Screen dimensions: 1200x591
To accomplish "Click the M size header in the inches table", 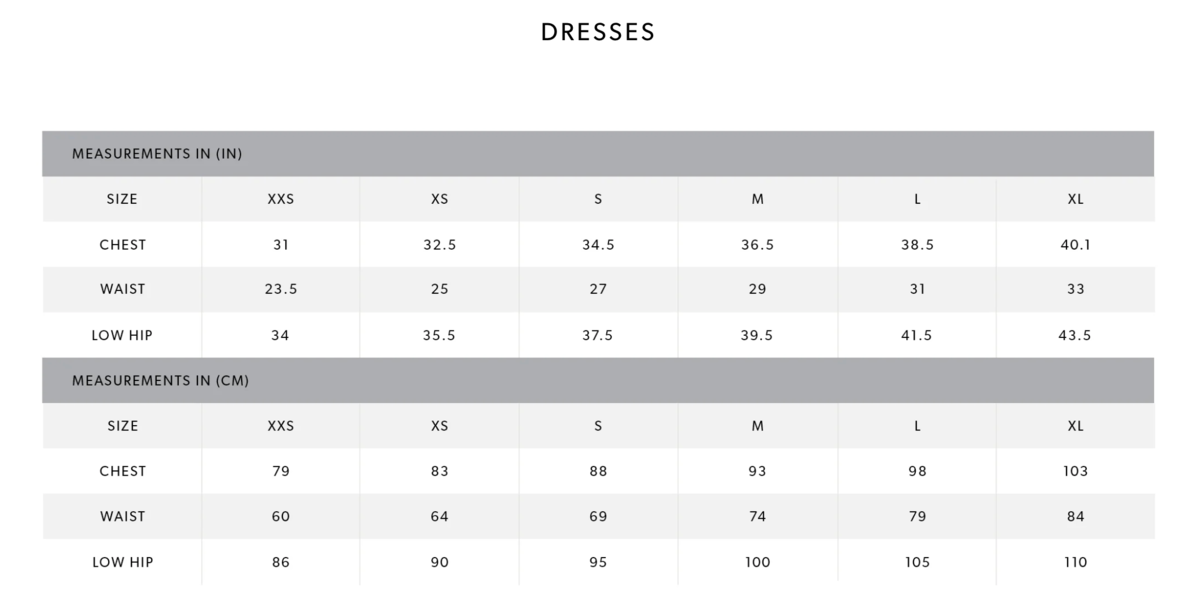I will 757,199.
